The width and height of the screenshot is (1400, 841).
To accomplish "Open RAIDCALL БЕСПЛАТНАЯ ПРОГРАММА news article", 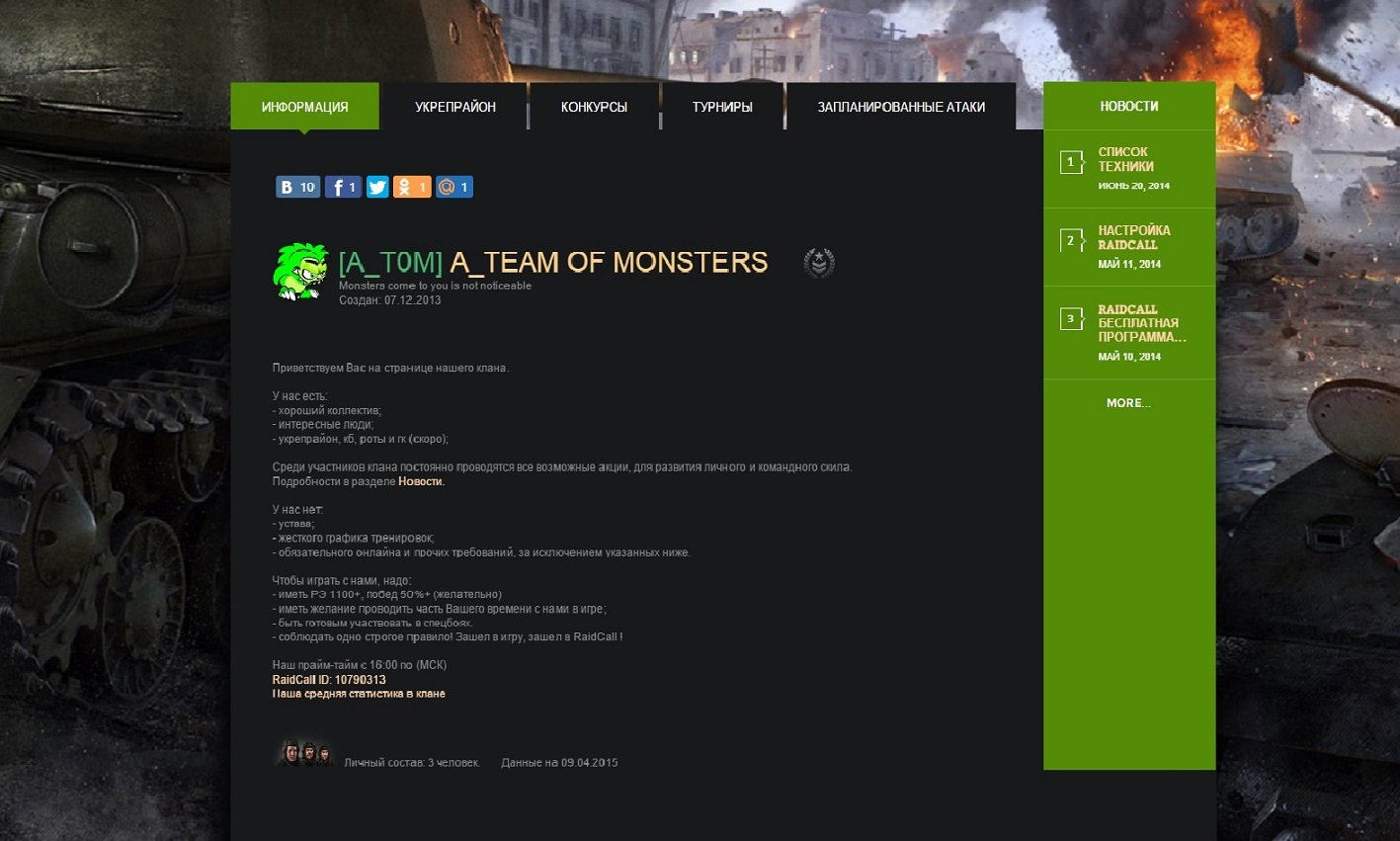I will [x=1142, y=323].
